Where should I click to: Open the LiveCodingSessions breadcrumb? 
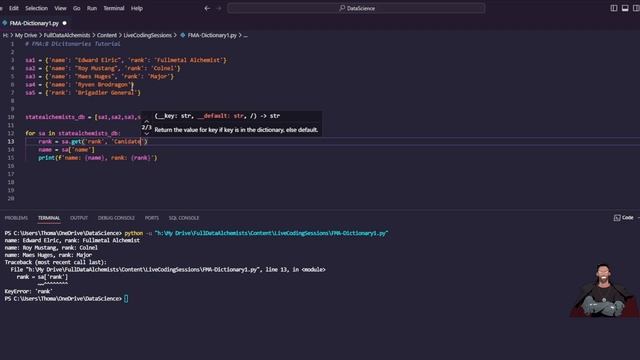coord(148,36)
